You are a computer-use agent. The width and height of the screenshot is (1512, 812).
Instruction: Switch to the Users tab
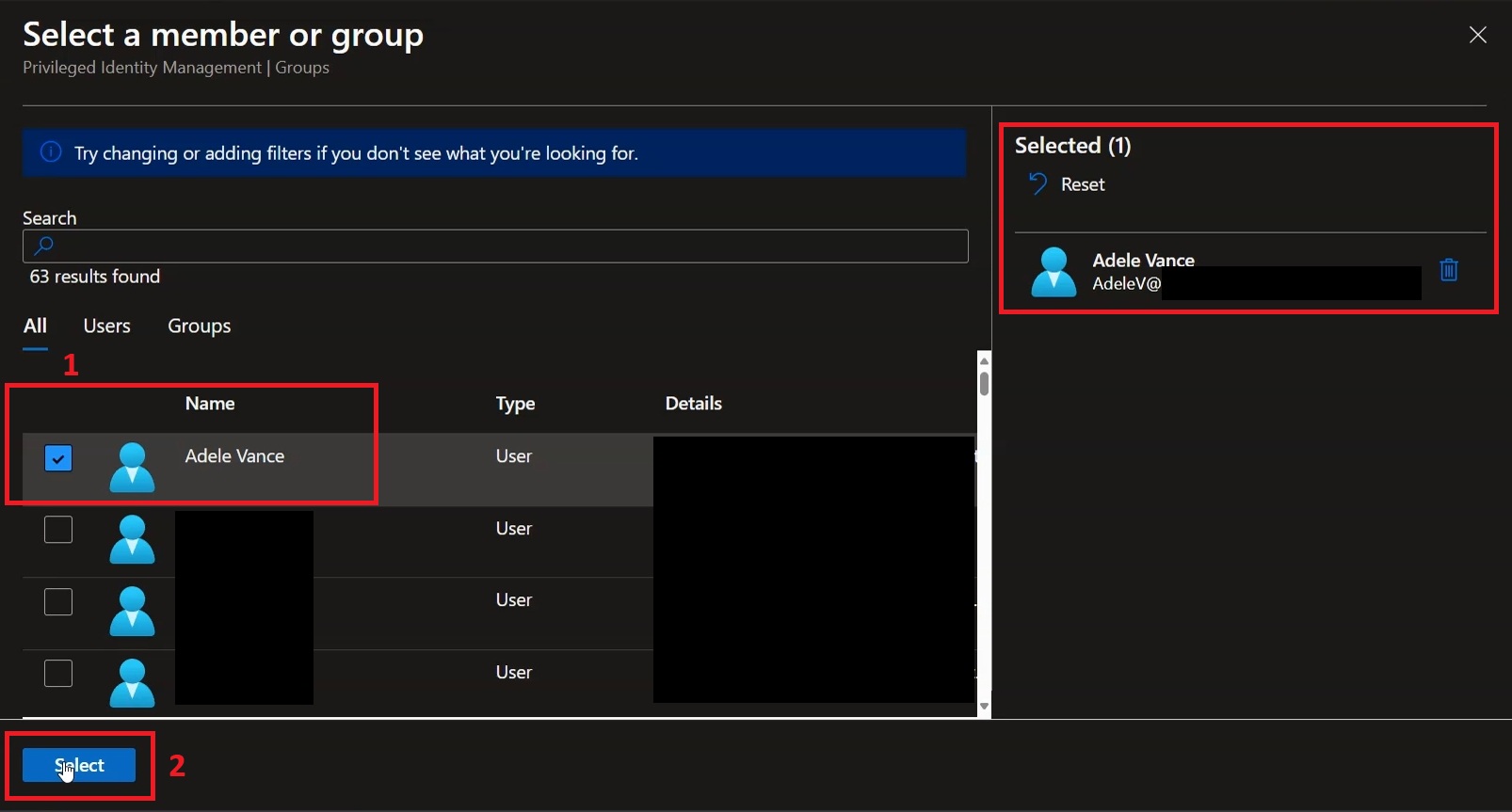tap(106, 326)
